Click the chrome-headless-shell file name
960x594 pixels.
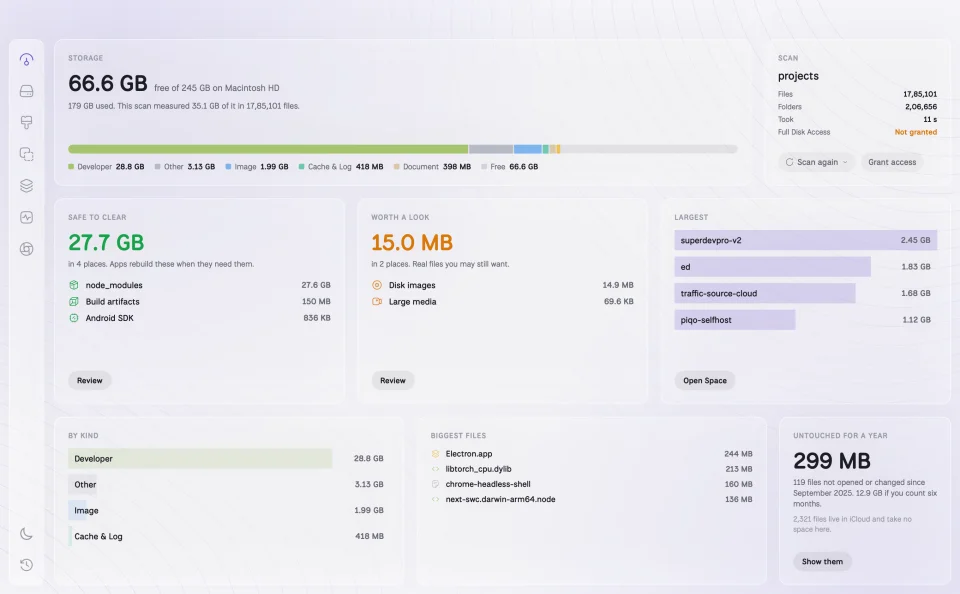tap(488, 484)
